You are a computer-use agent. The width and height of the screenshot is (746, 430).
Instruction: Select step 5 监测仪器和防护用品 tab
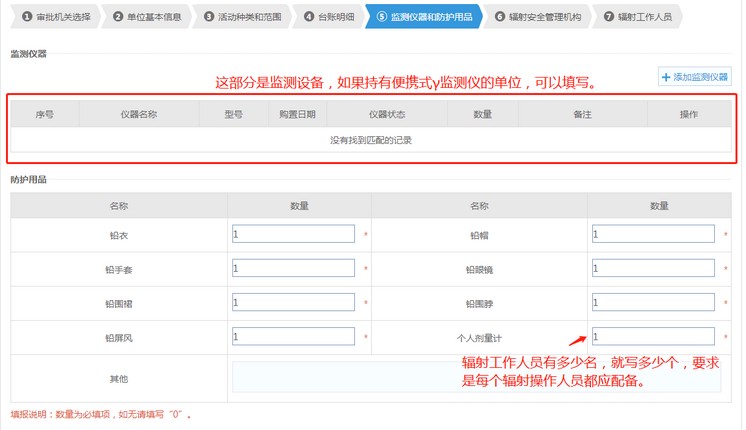pyautogui.click(x=424, y=17)
